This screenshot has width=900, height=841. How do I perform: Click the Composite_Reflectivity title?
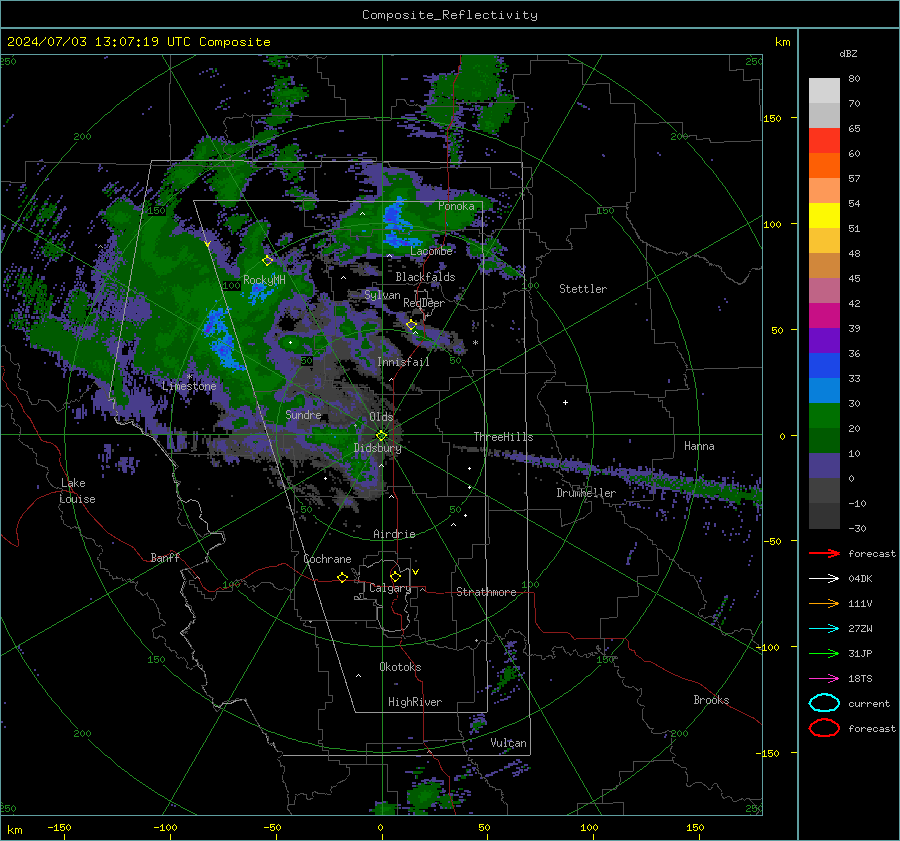click(450, 15)
